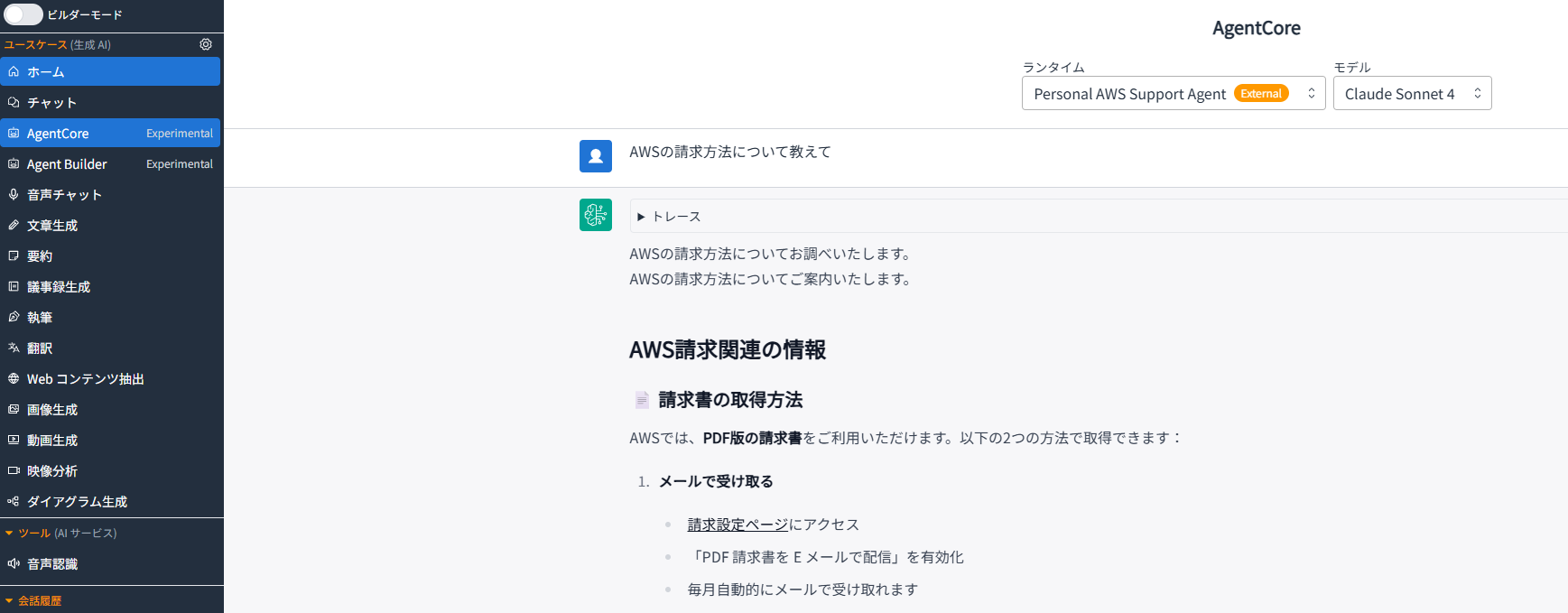Click the orange External badge
This screenshot has width=1568, height=613.
(1261, 93)
